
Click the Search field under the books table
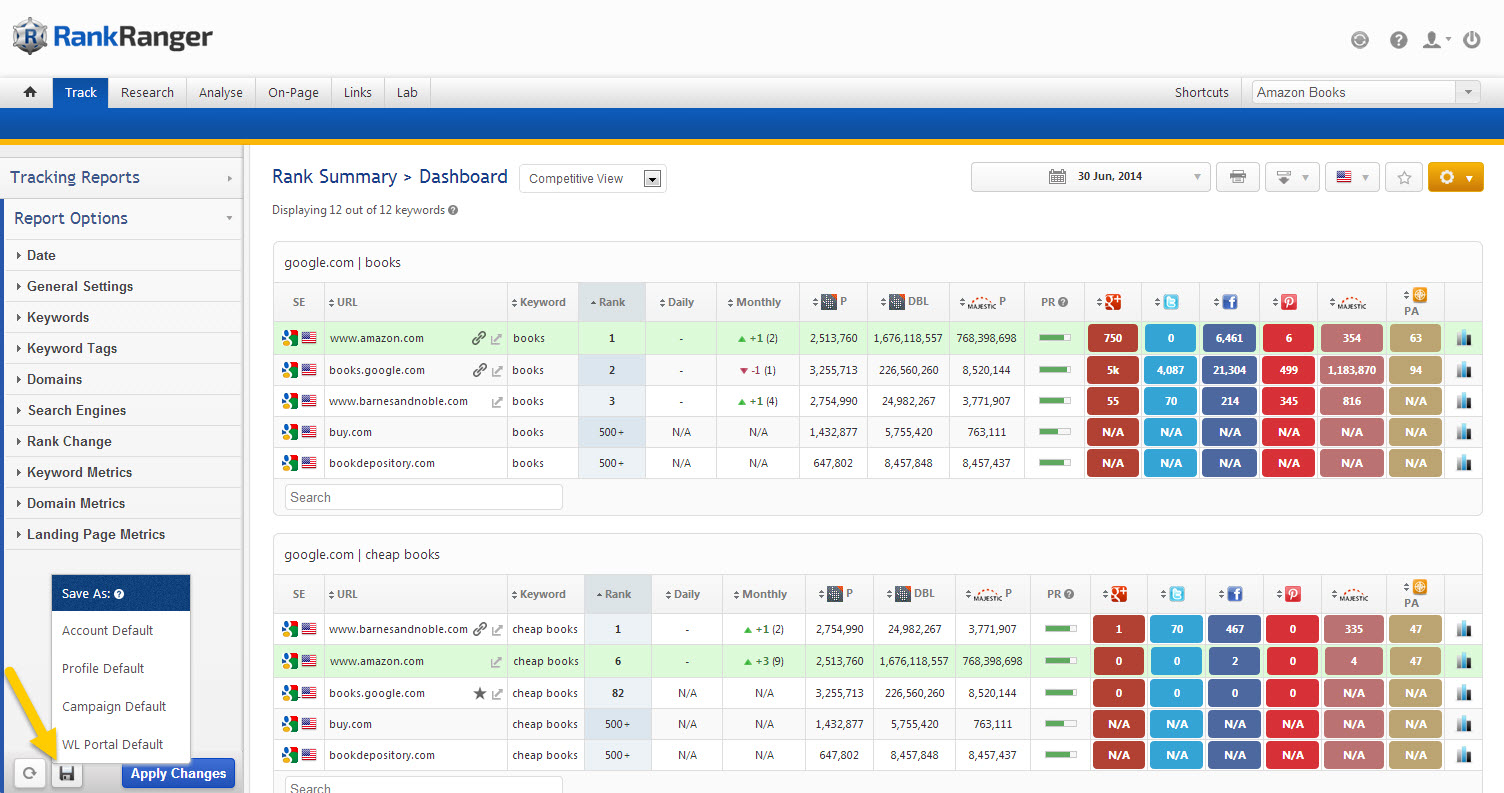coord(423,497)
